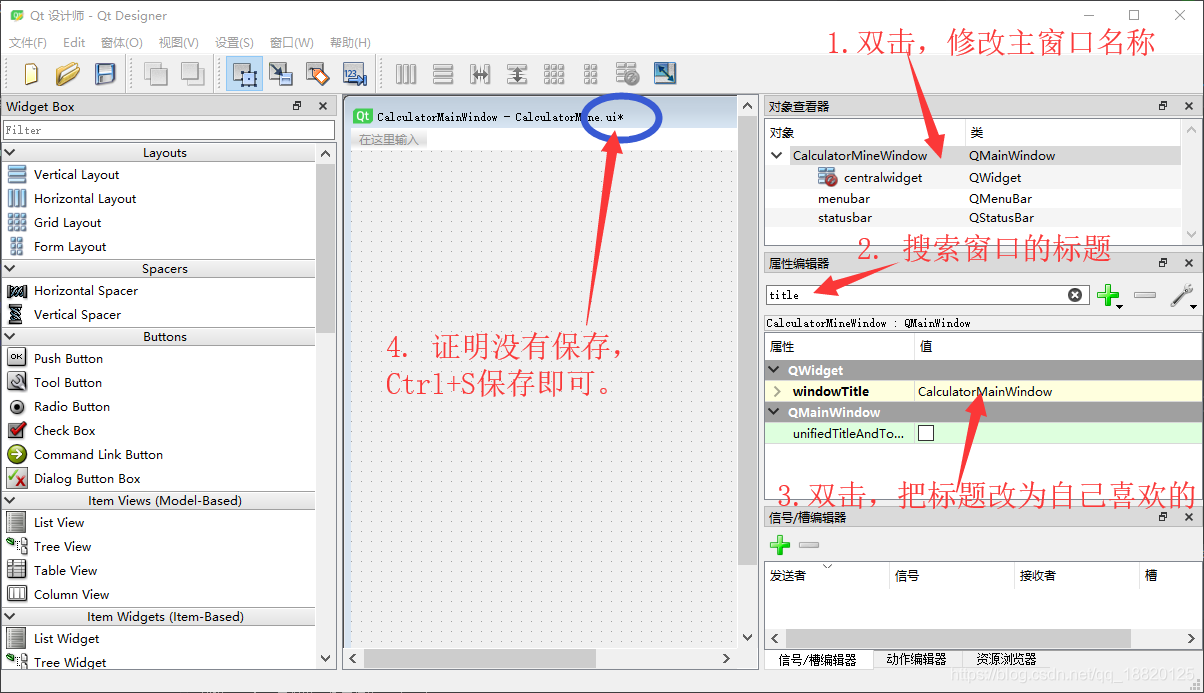Click the Bring to Front toolbar icon

point(191,73)
